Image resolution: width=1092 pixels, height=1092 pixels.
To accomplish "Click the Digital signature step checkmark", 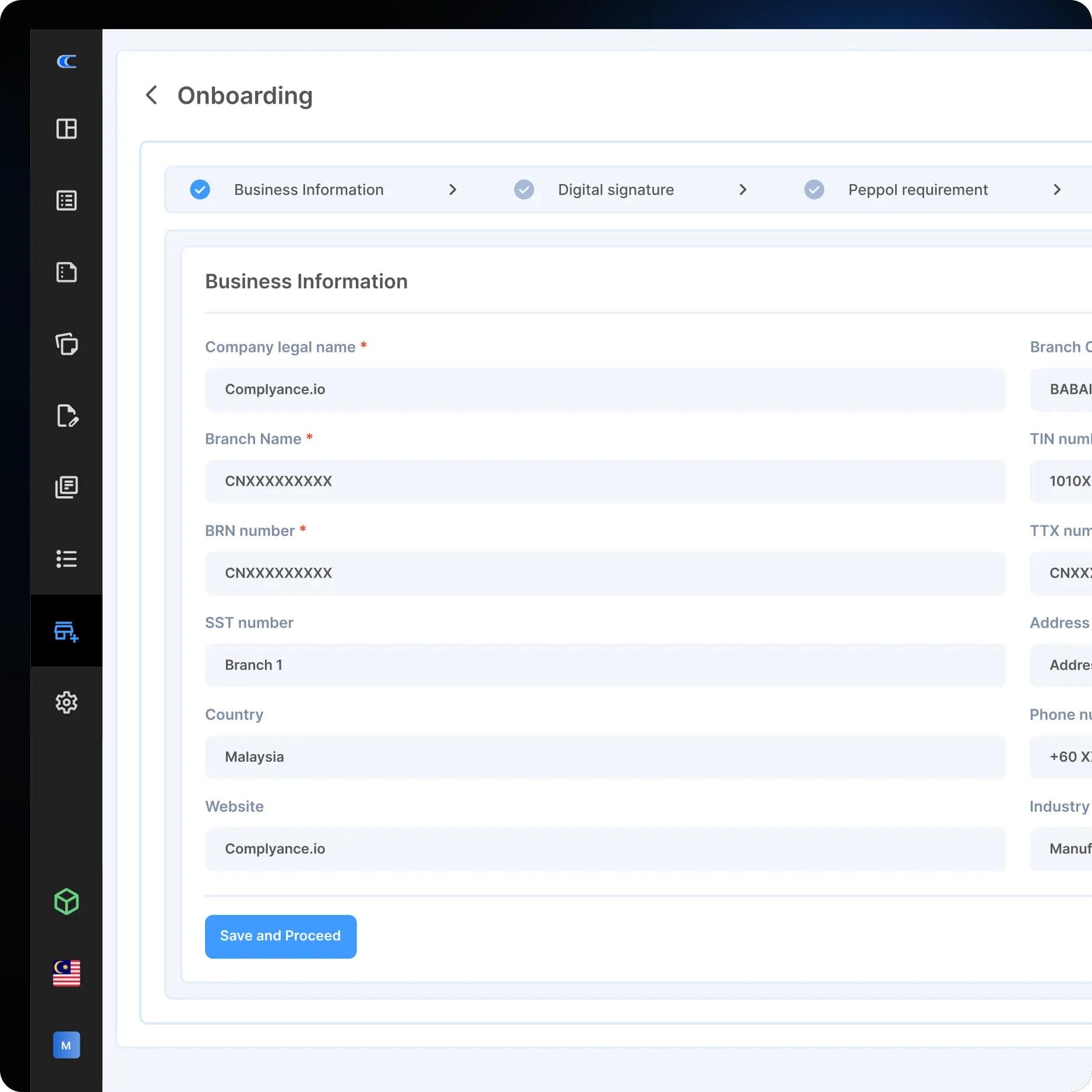I will tap(523, 189).
